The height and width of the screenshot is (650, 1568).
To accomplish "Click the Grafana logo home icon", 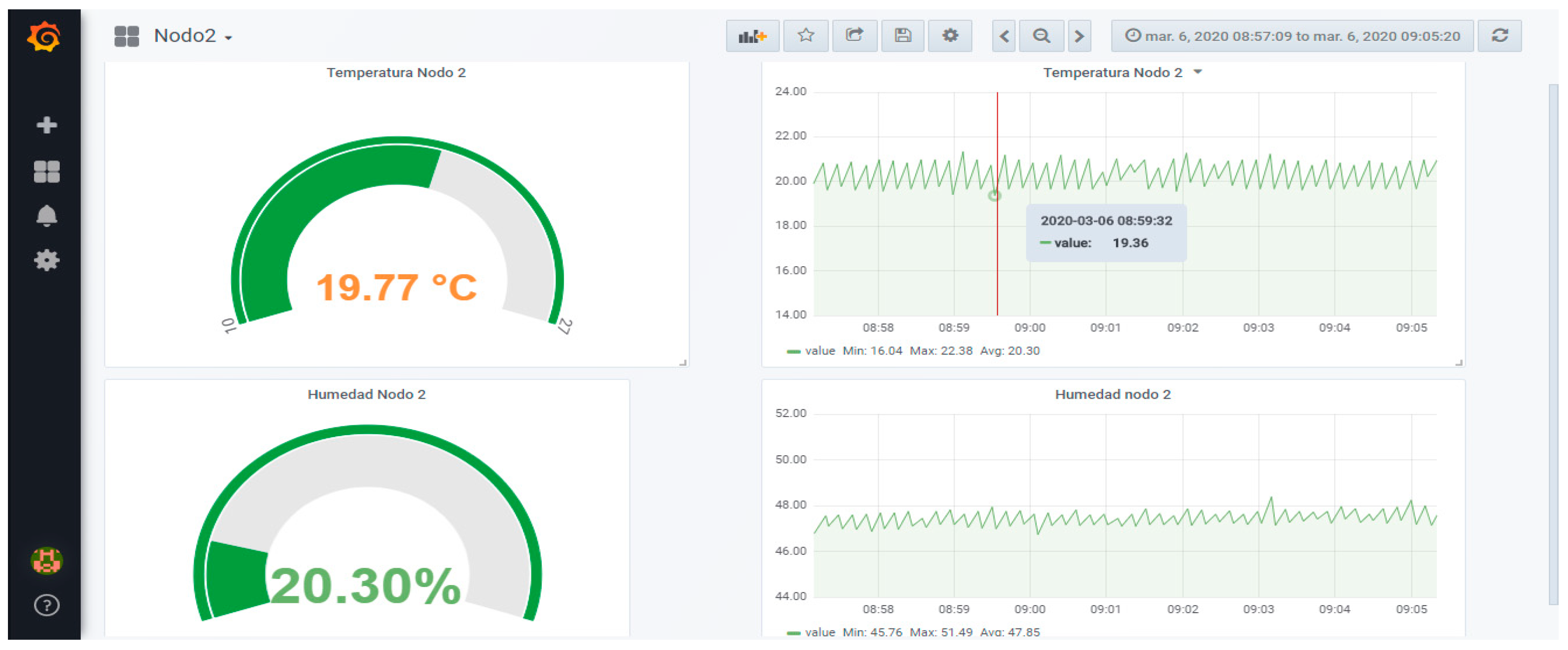I will coord(44,37).
